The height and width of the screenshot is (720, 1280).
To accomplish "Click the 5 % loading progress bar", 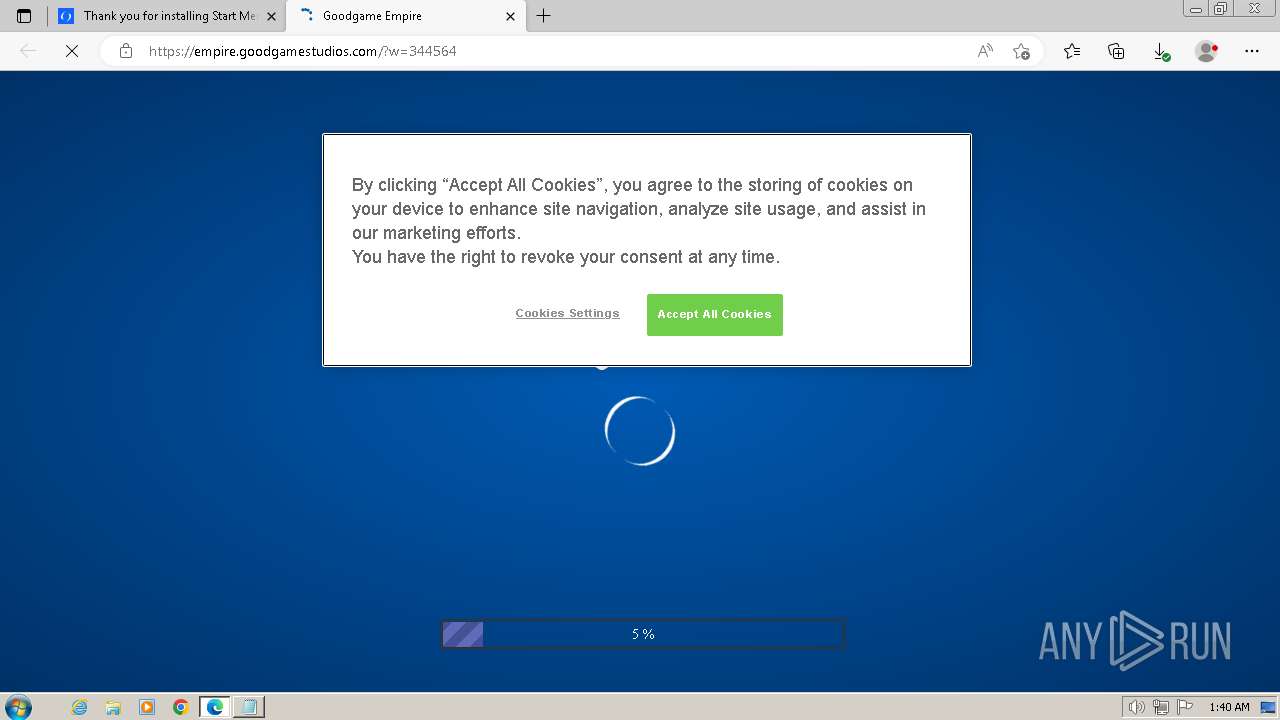I will [643, 634].
